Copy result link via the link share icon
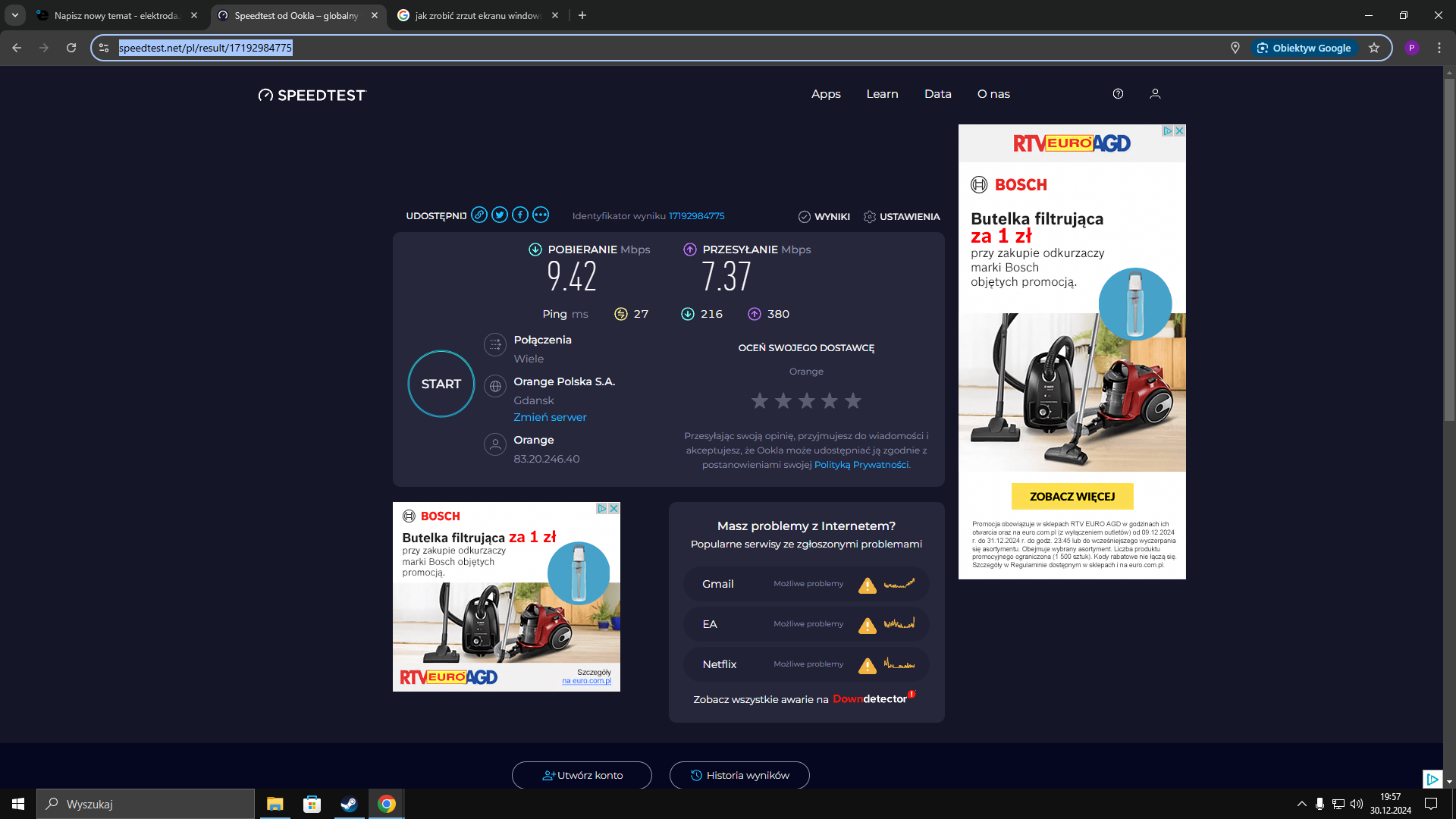 tap(479, 215)
